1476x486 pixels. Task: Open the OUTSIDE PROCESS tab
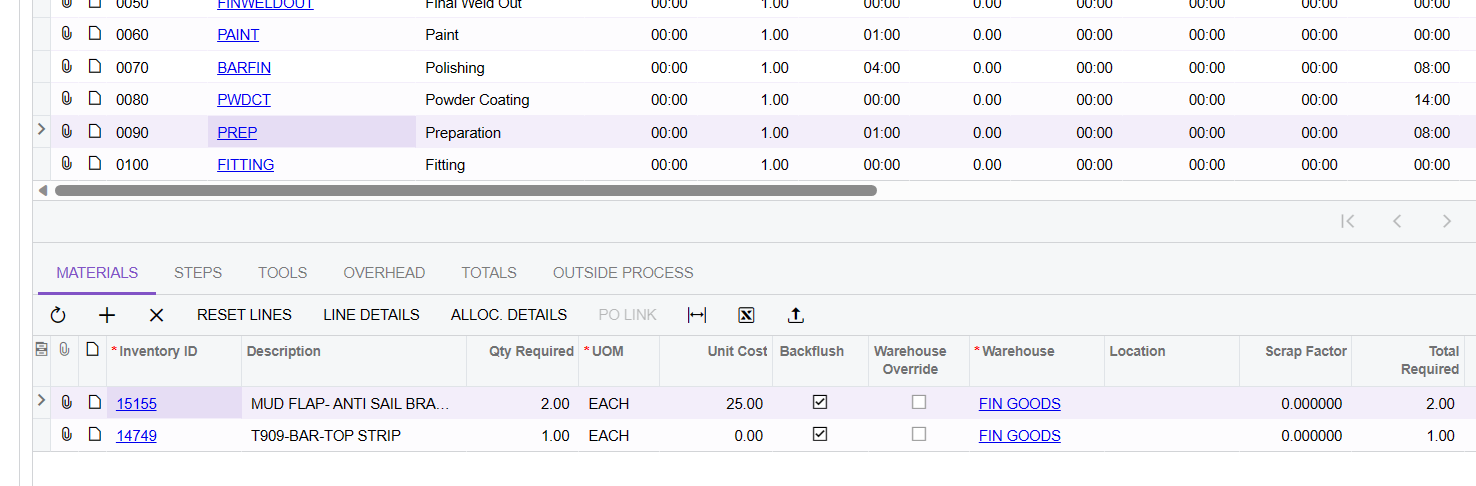pyautogui.click(x=623, y=273)
